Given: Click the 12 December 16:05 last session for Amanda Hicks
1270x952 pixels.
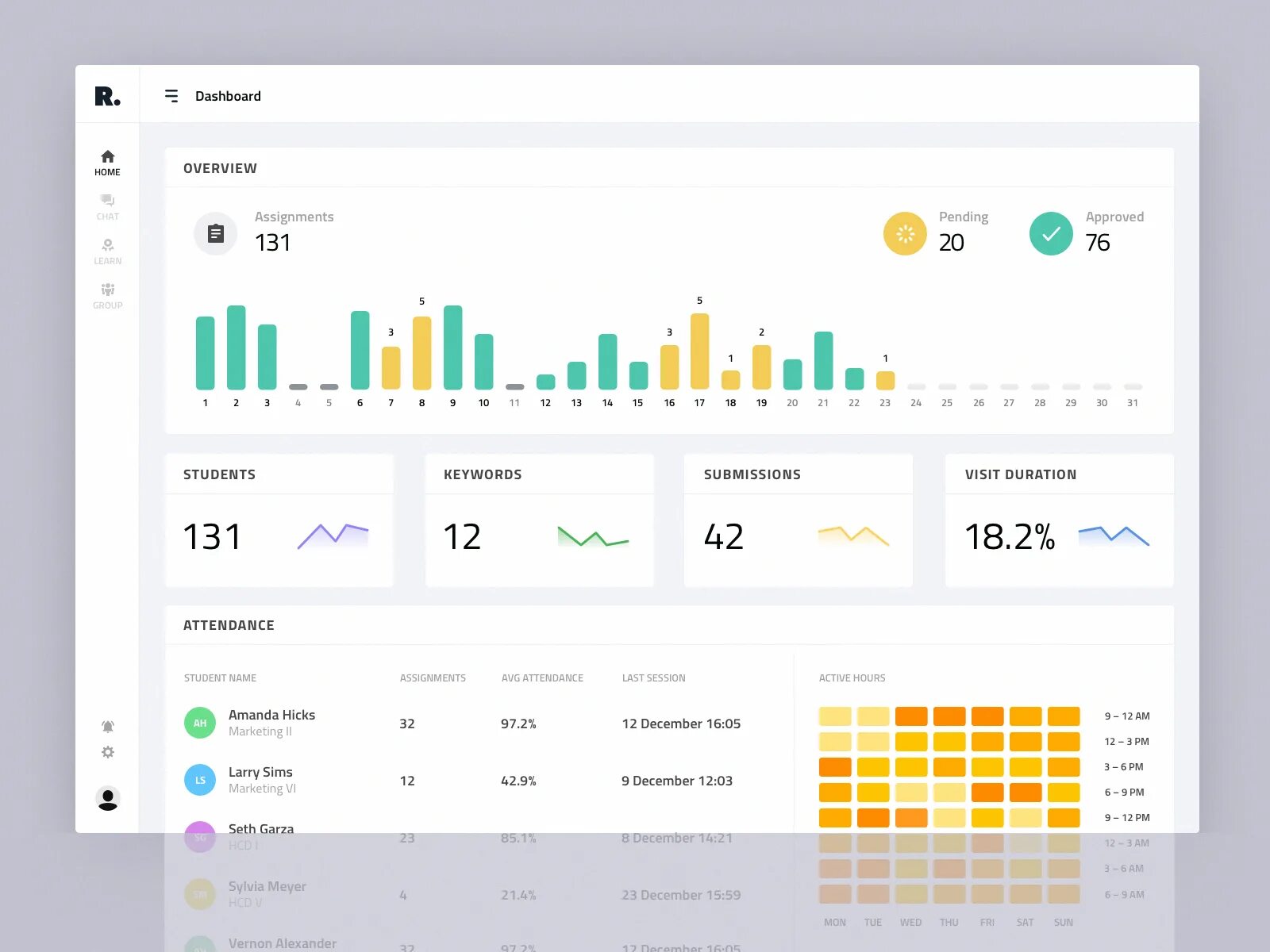Looking at the screenshot, I should tap(681, 724).
